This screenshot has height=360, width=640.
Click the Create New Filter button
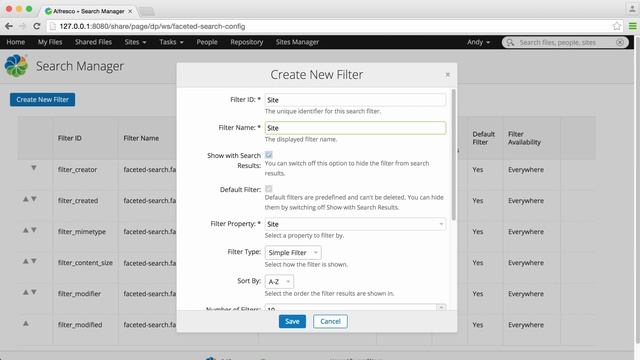pos(42,100)
